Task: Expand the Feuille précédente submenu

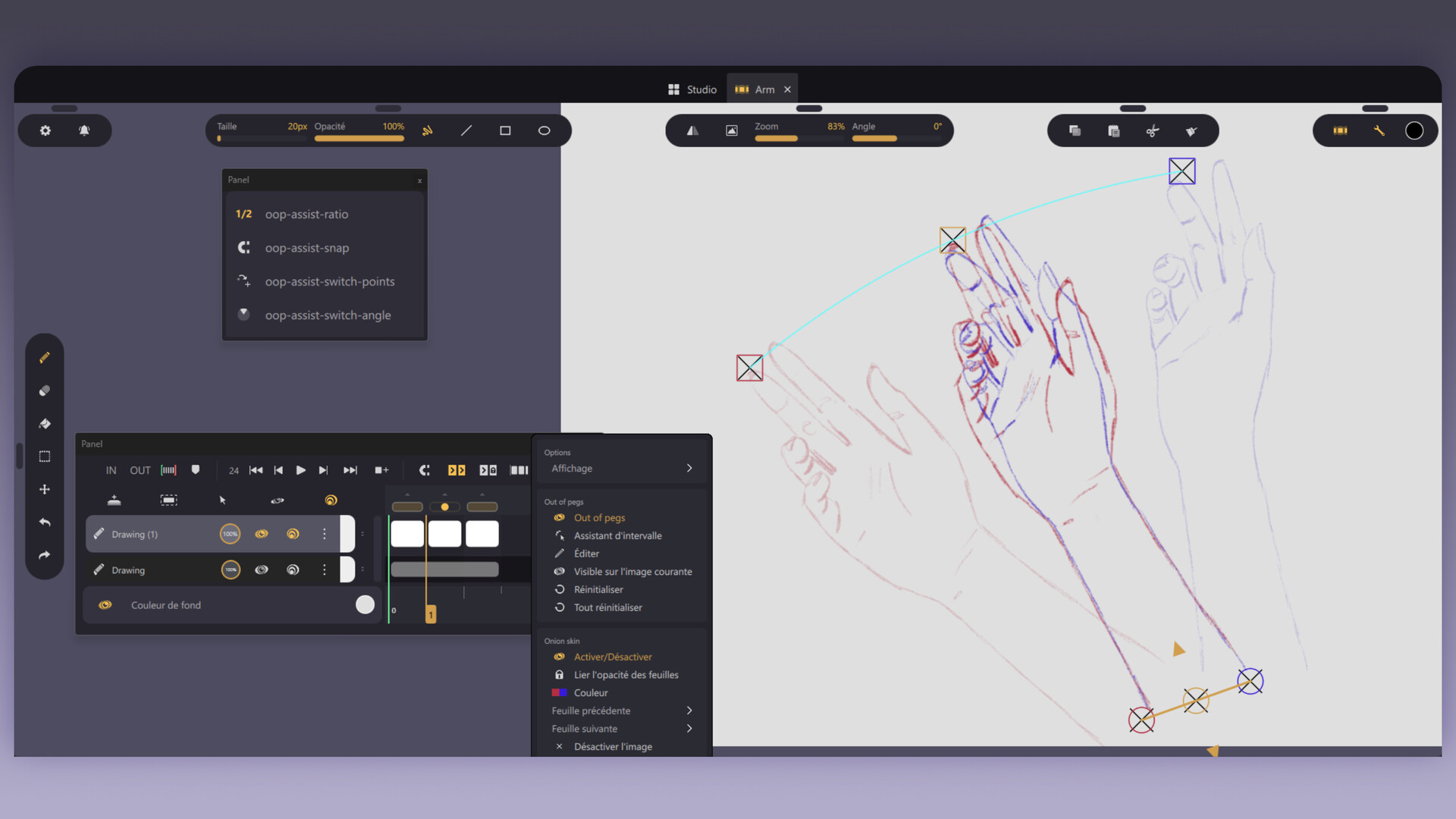Action: point(622,711)
